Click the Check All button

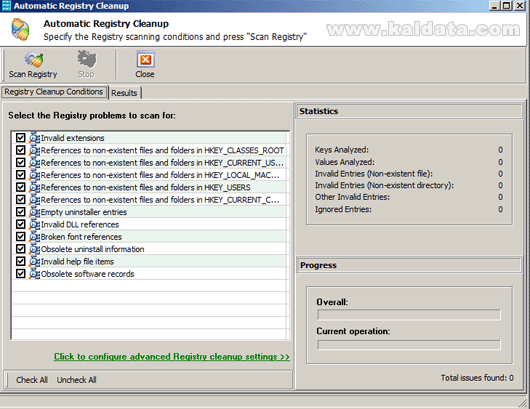click(x=32, y=380)
